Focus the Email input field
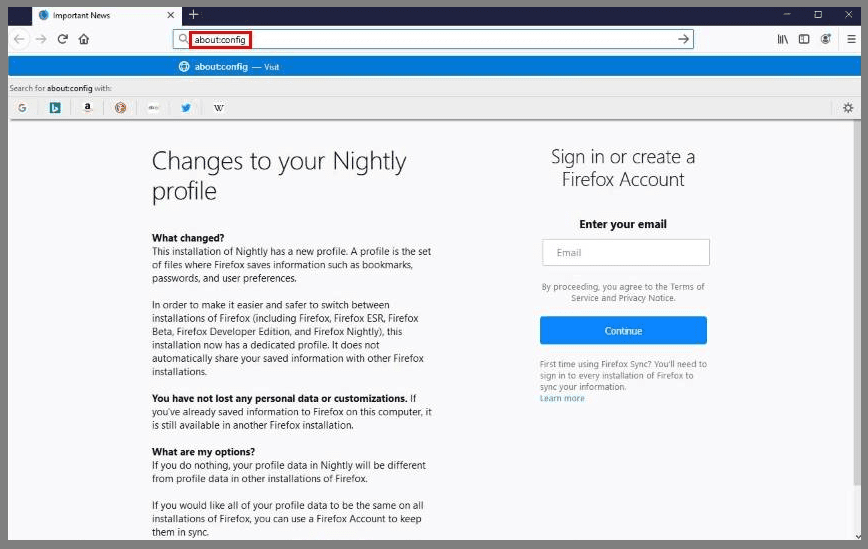This screenshot has height=549, width=868. point(625,253)
